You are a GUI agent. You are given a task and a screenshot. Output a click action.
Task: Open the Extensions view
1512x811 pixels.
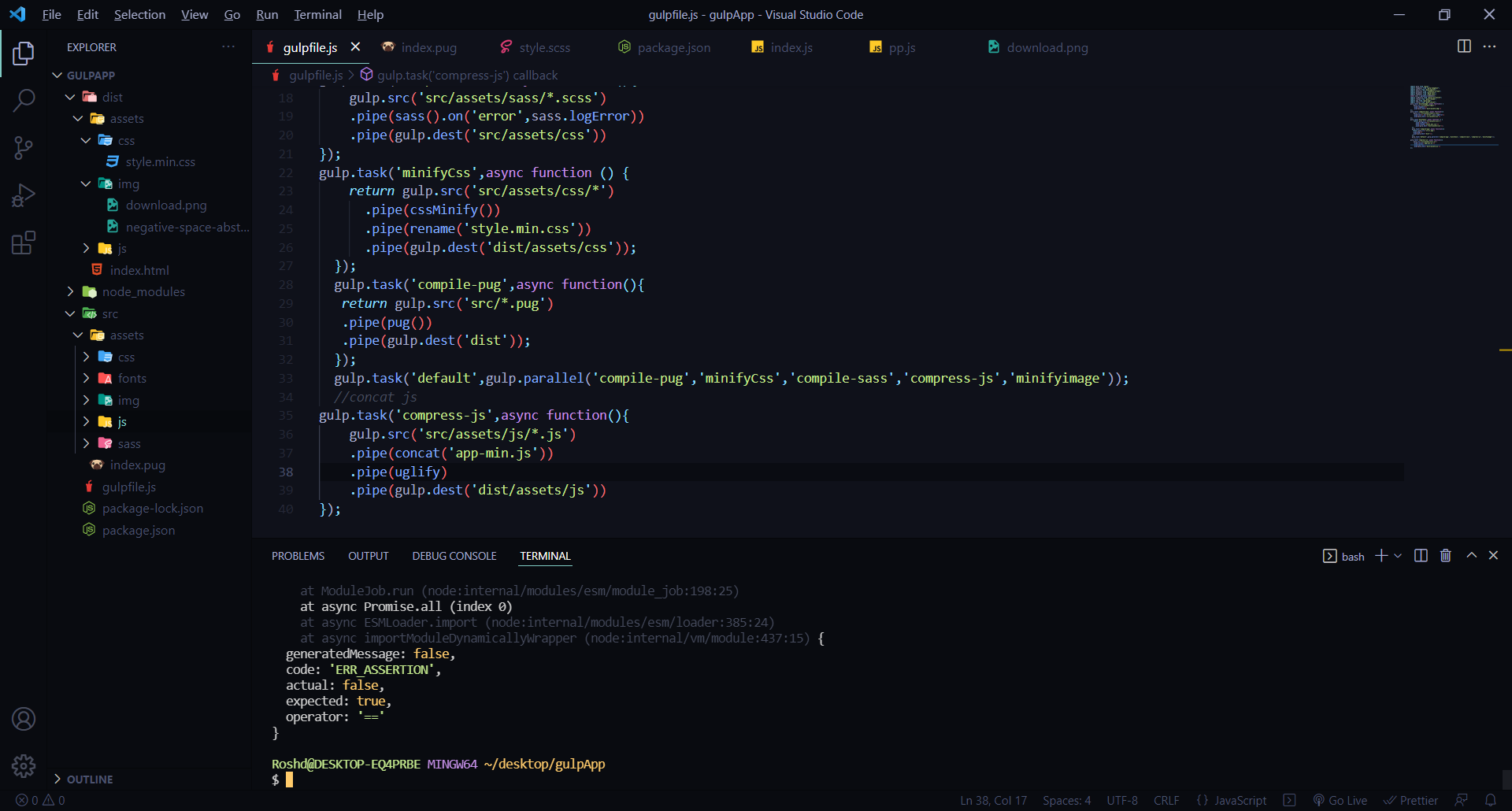pos(24,243)
